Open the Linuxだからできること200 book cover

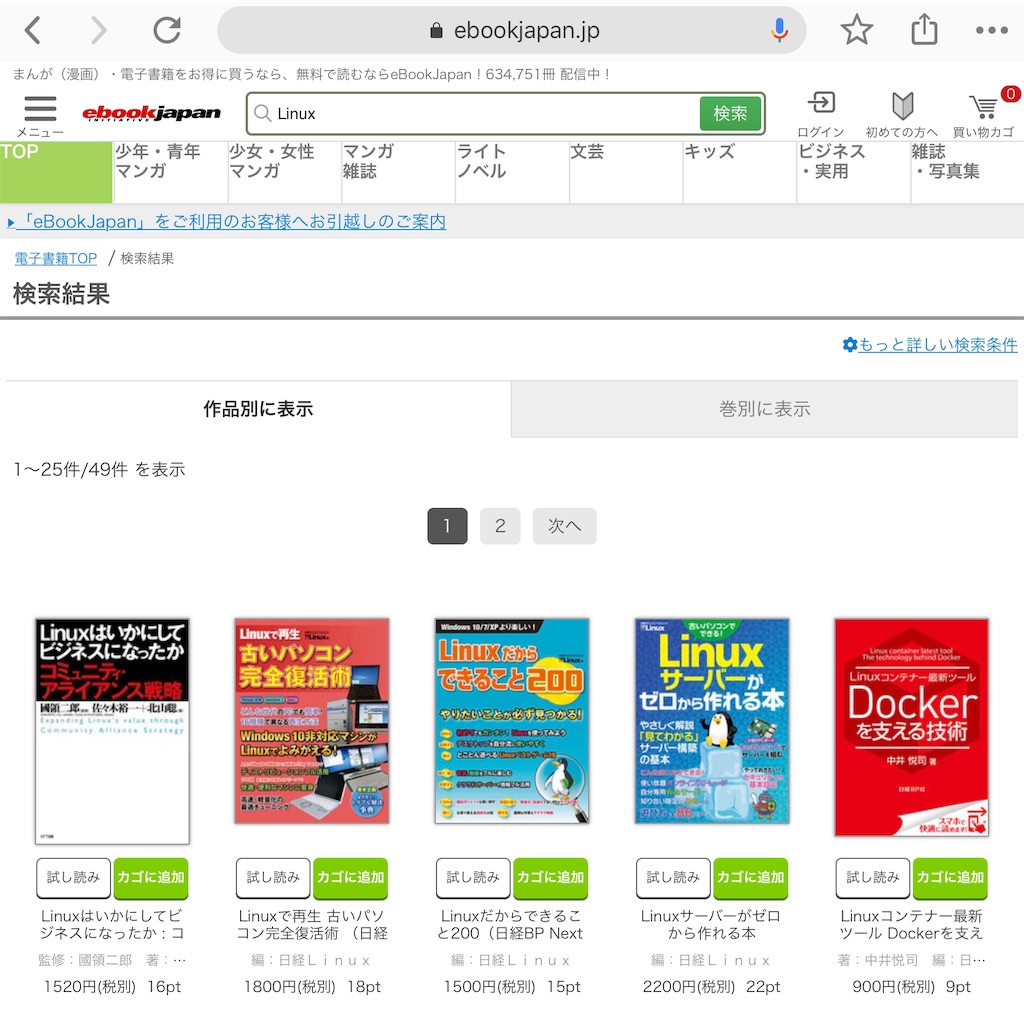tap(512, 721)
